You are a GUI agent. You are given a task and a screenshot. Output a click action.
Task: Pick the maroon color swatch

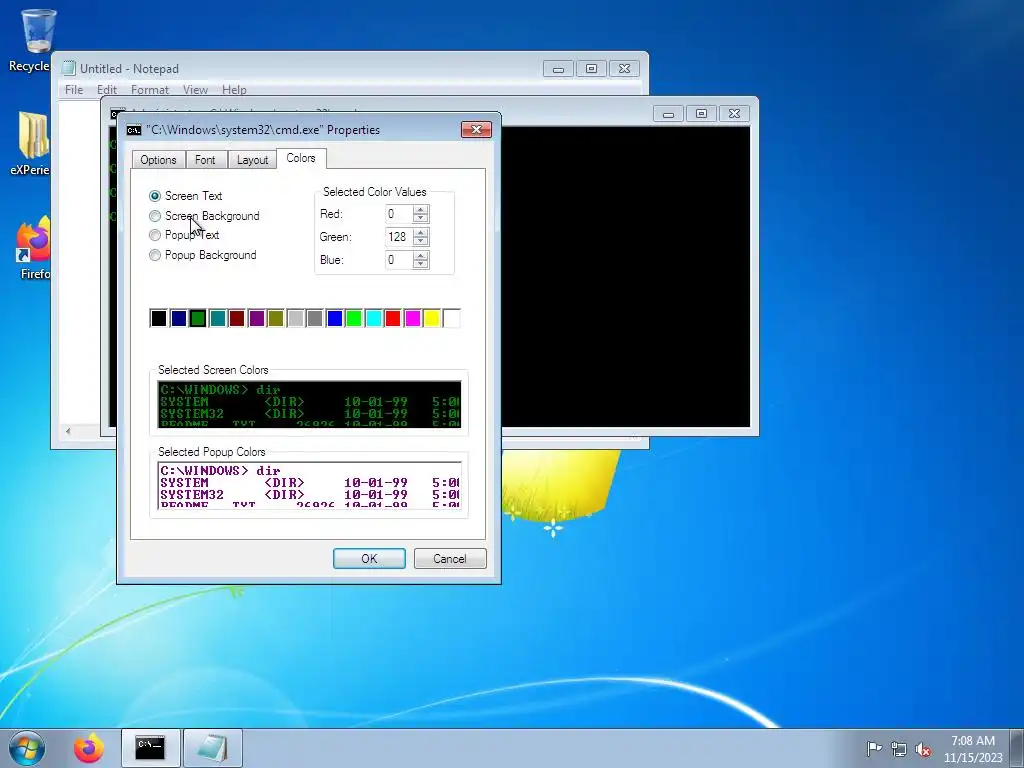237,318
